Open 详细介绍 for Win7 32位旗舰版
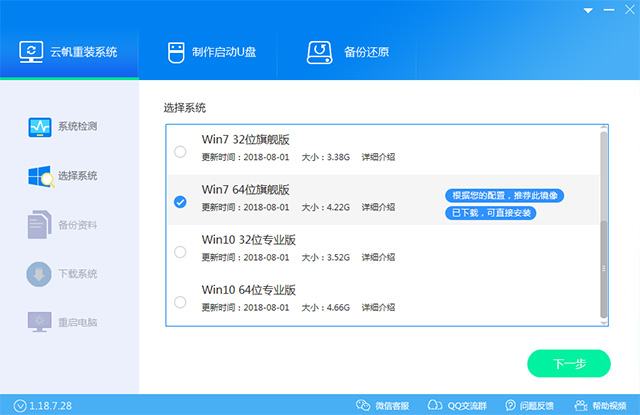This screenshot has height=415, width=640. pos(378,157)
